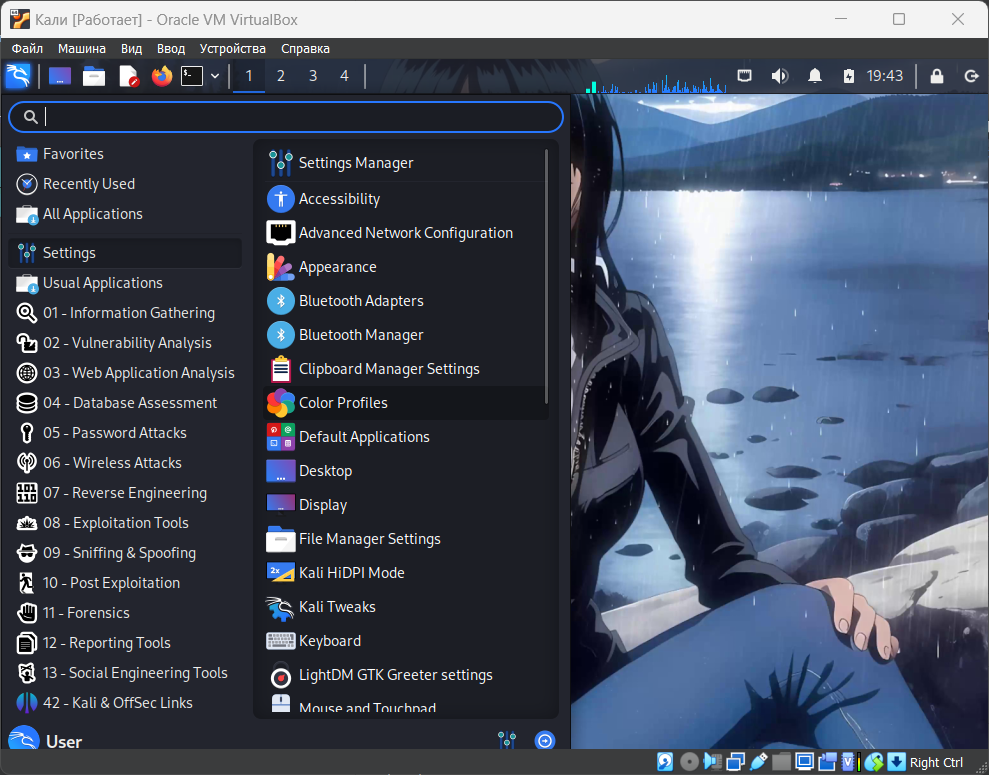Click the Show Desktop panel icon
989x775 pixels.
coord(60,76)
